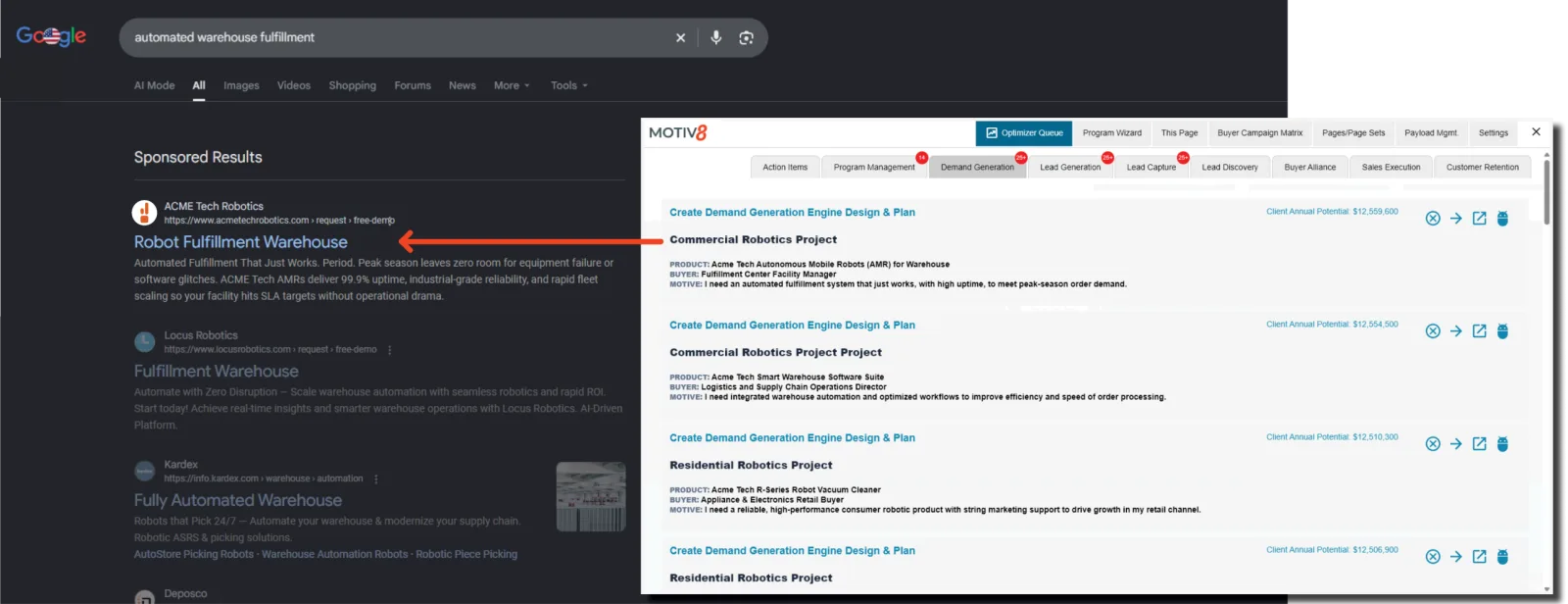This screenshot has height=604, width=1568.
Task: Start Google voice search with microphone
Action: (x=716, y=37)
